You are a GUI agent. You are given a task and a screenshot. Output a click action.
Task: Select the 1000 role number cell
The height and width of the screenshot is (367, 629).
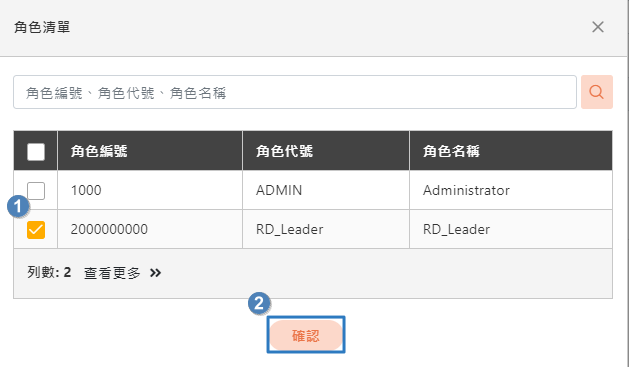coord(150,190)
